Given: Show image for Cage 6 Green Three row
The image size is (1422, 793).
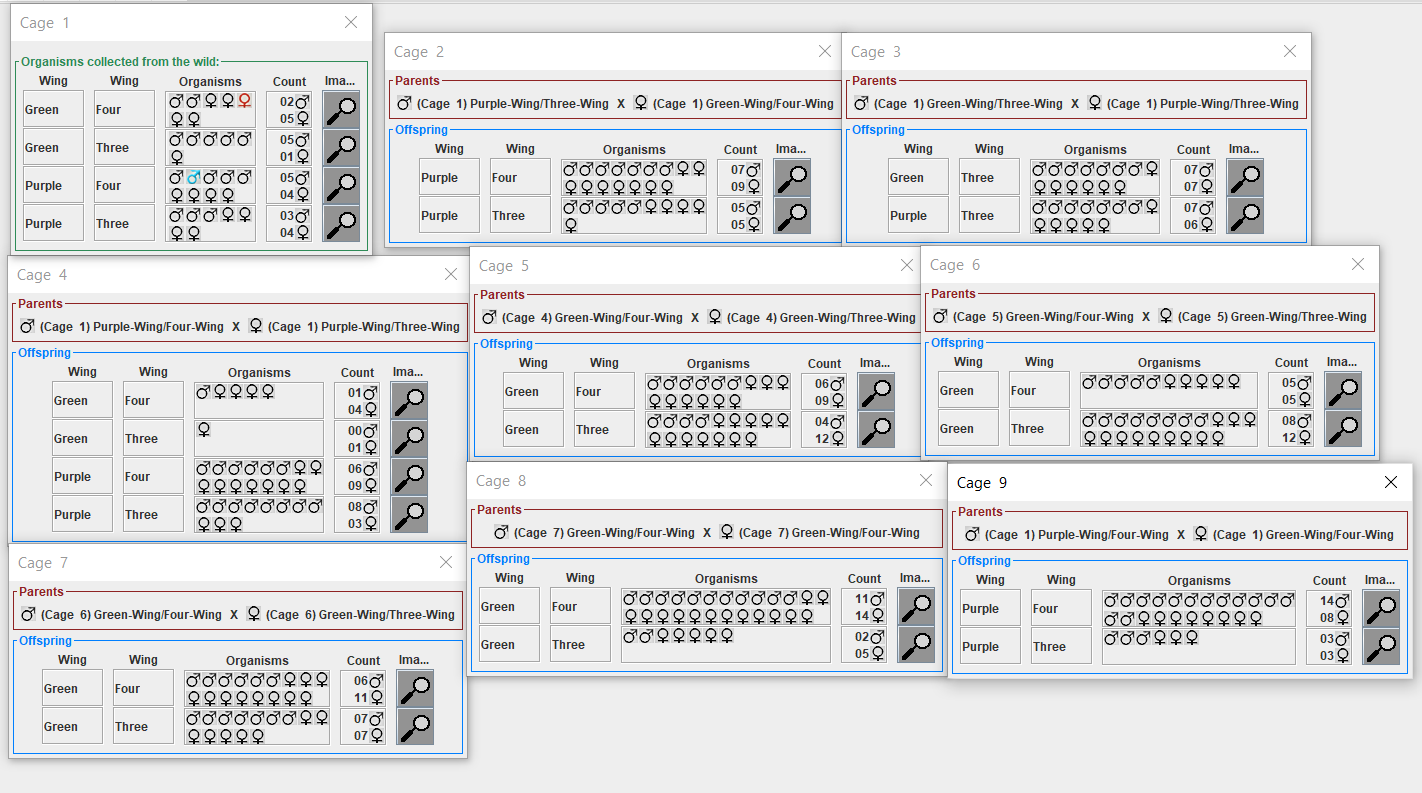Looking at the screenshot, I should 1343,428.
